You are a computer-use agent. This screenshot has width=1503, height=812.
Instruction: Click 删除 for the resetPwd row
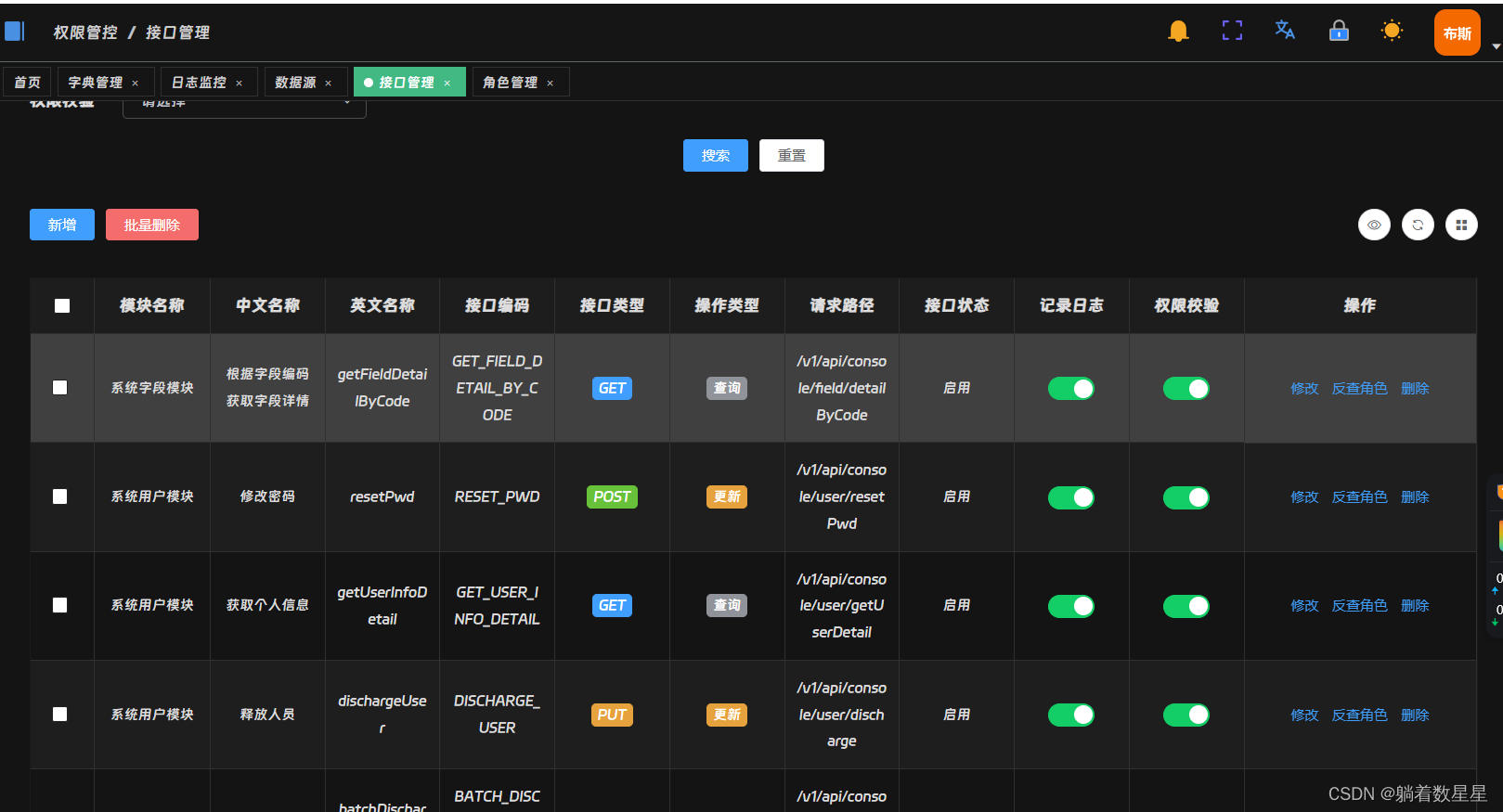pyautogui.click(x=1415, y=497)
